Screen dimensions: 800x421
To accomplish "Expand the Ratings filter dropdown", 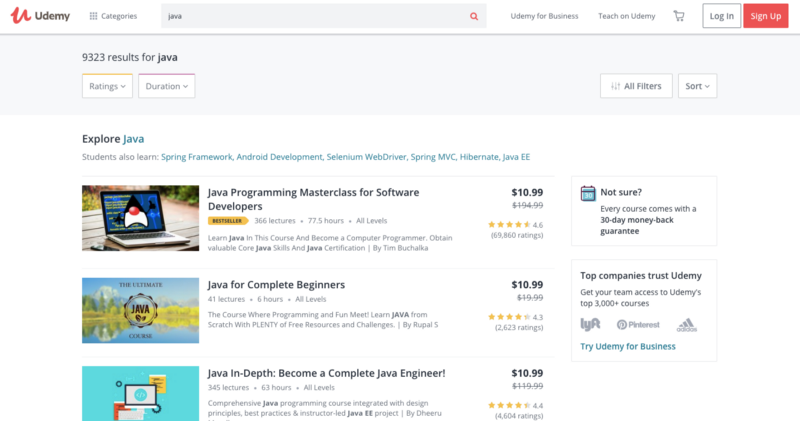I will pyautogui.click(x=107, y=86).
